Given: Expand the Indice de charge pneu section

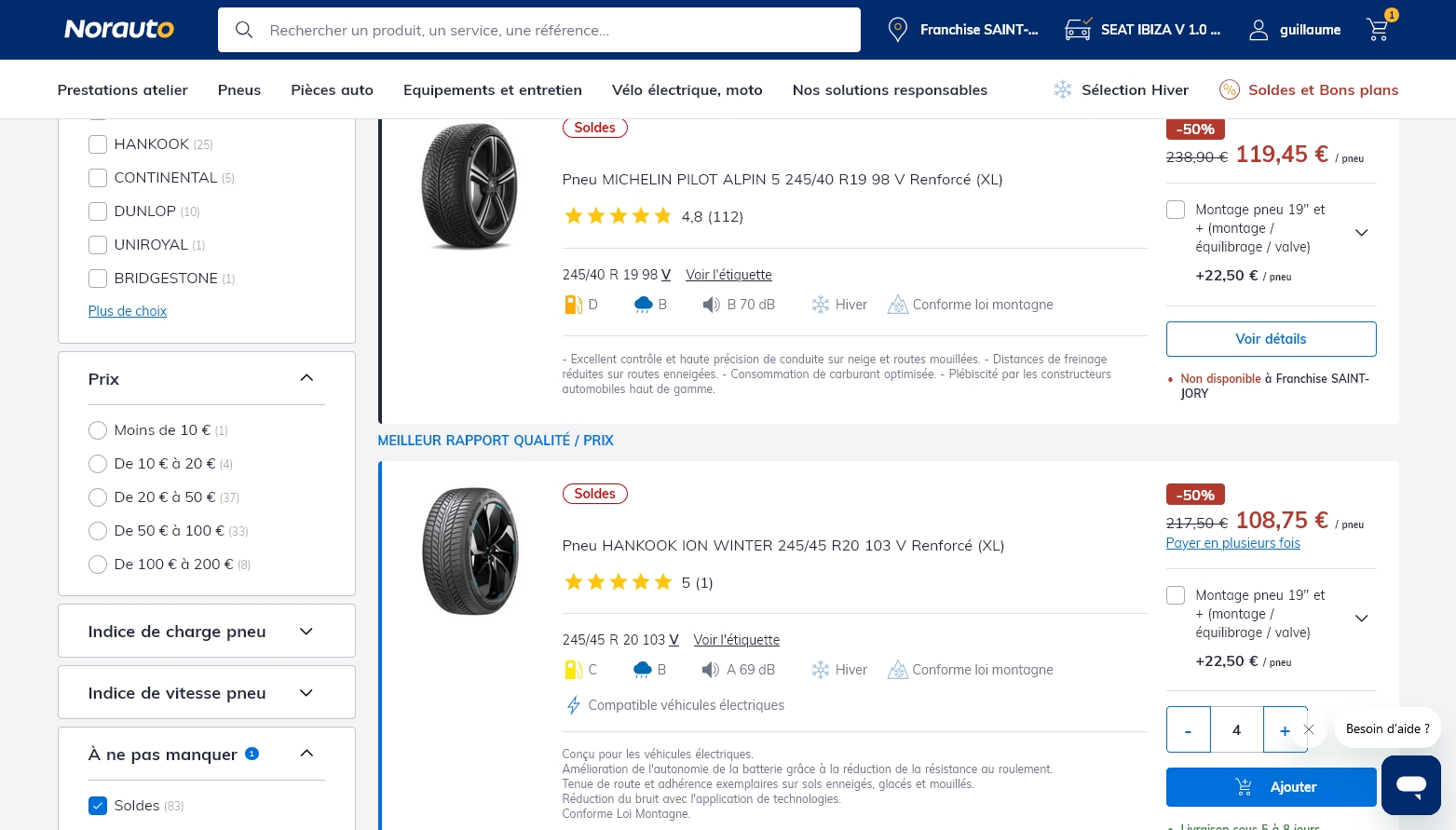Looking at the screenshot, I should (306, 632).
